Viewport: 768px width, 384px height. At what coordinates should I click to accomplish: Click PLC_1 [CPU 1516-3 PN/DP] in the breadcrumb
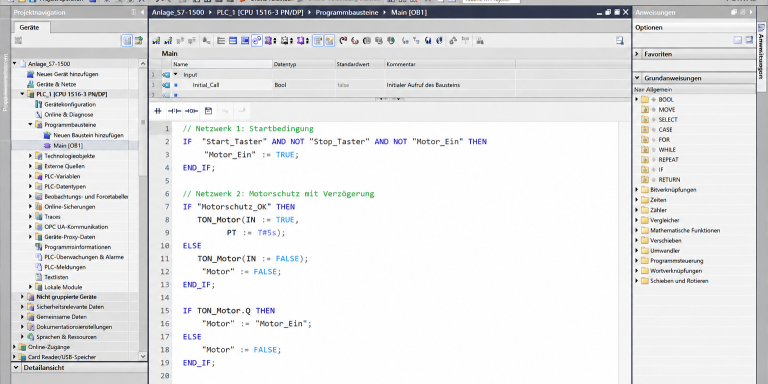pyautogui.click(x=260, y=12)
